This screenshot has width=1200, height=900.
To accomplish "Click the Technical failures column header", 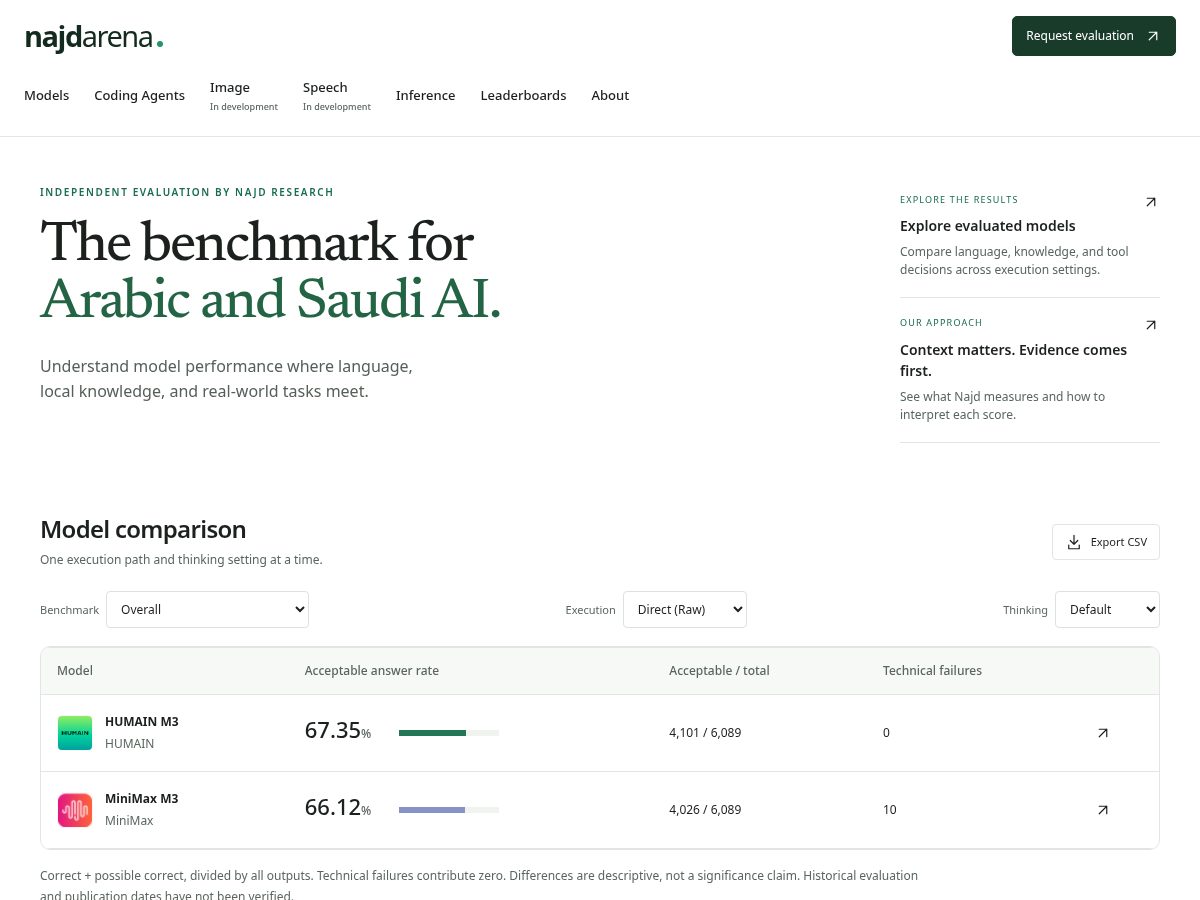I will (x=932, y=671).
